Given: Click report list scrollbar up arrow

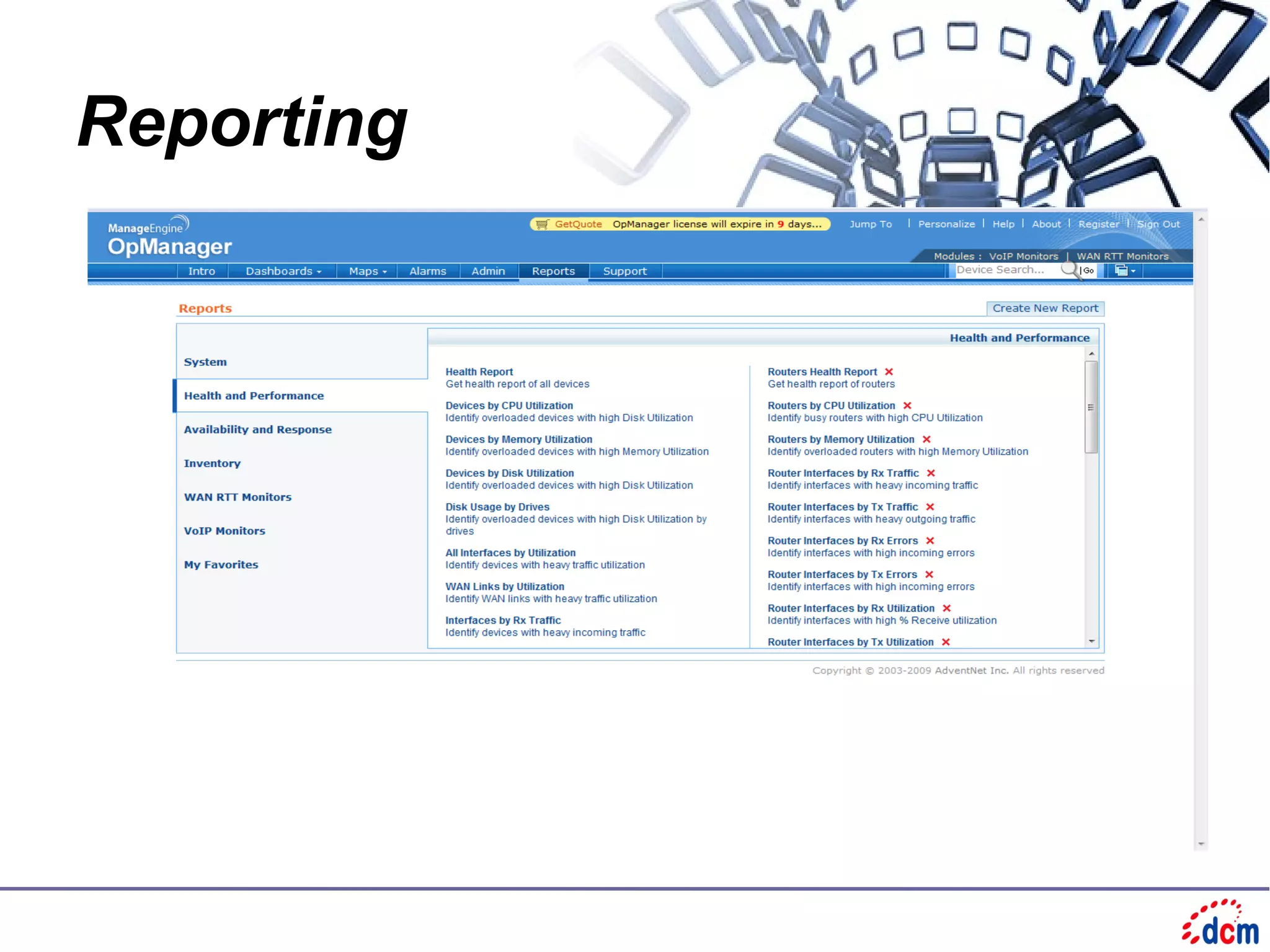Looking at the screenshot, I should [1091, 354].
